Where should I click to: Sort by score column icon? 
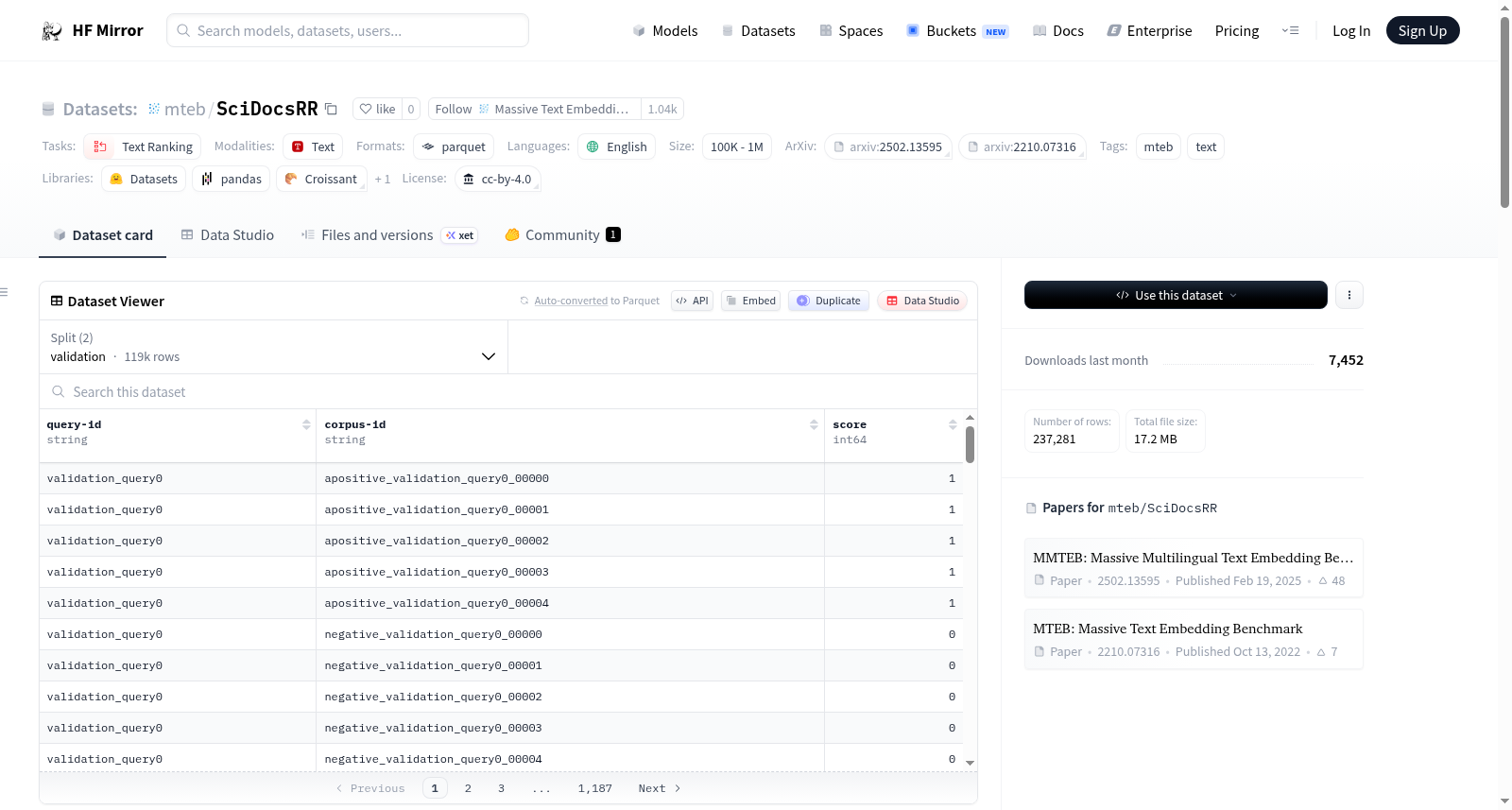953,424
